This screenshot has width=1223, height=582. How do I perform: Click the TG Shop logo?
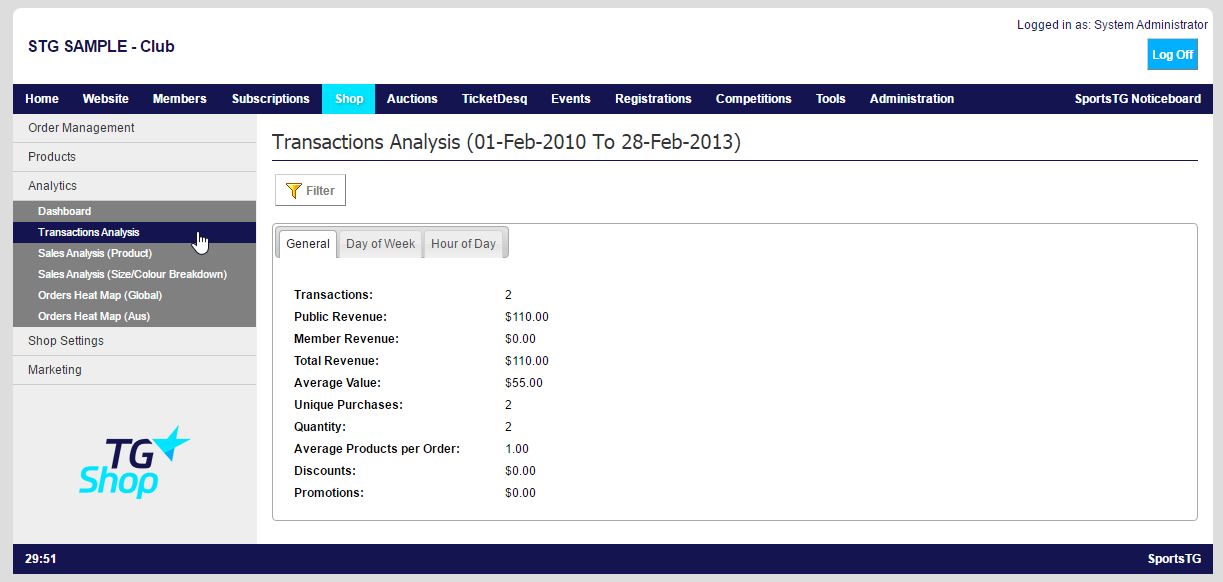tap(134, 462)
